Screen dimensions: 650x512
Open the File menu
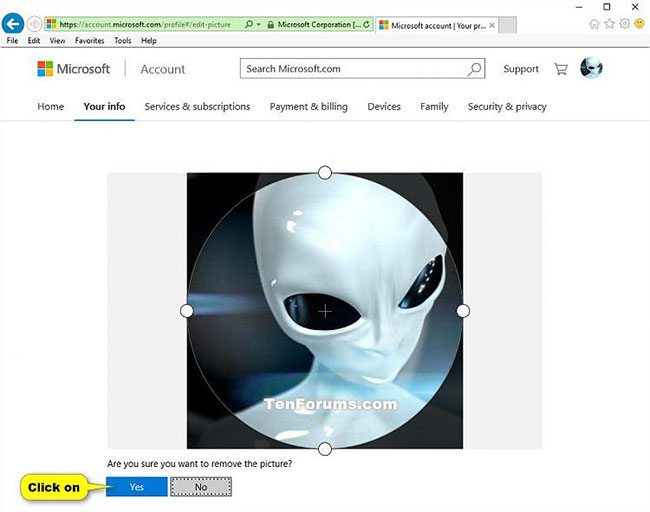[x=12, y=41]
